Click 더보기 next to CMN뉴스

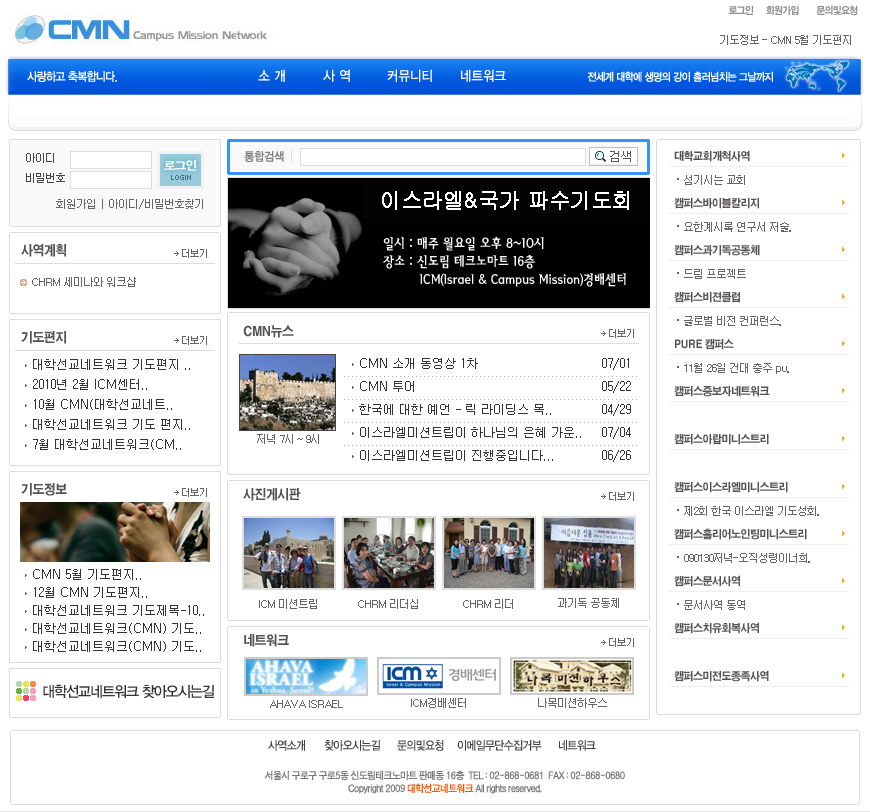pyautogui.click(x=618, y=333)
